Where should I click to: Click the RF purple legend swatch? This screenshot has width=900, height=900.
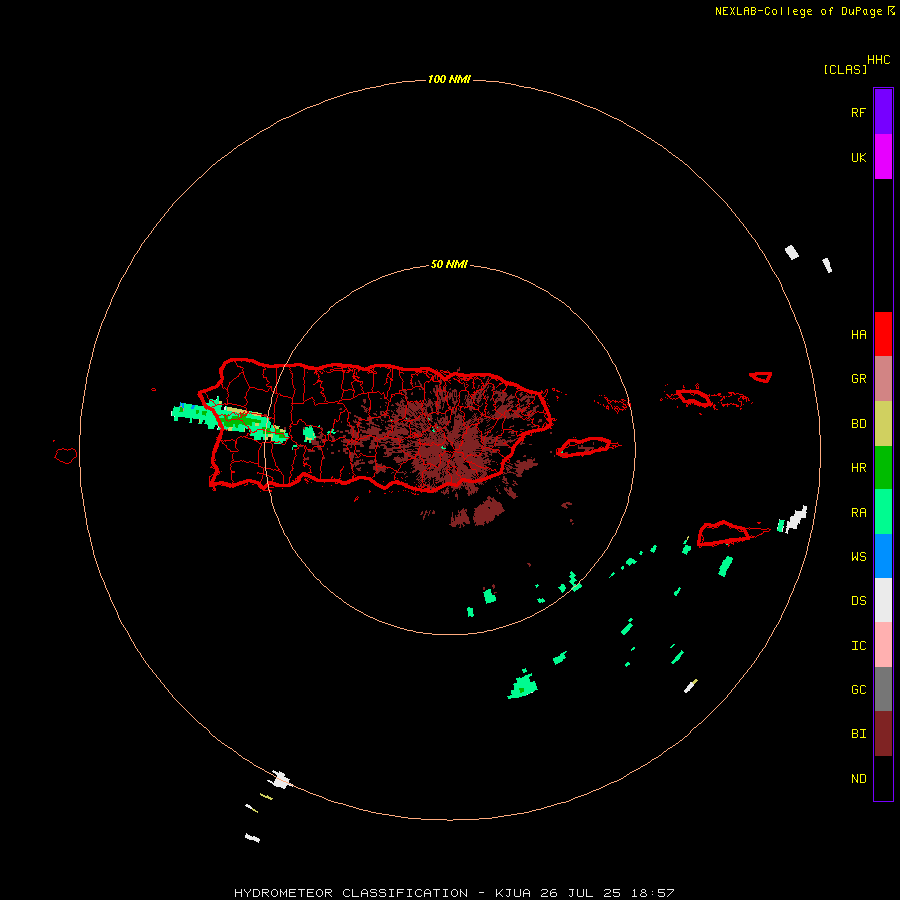tap(883, 112)
